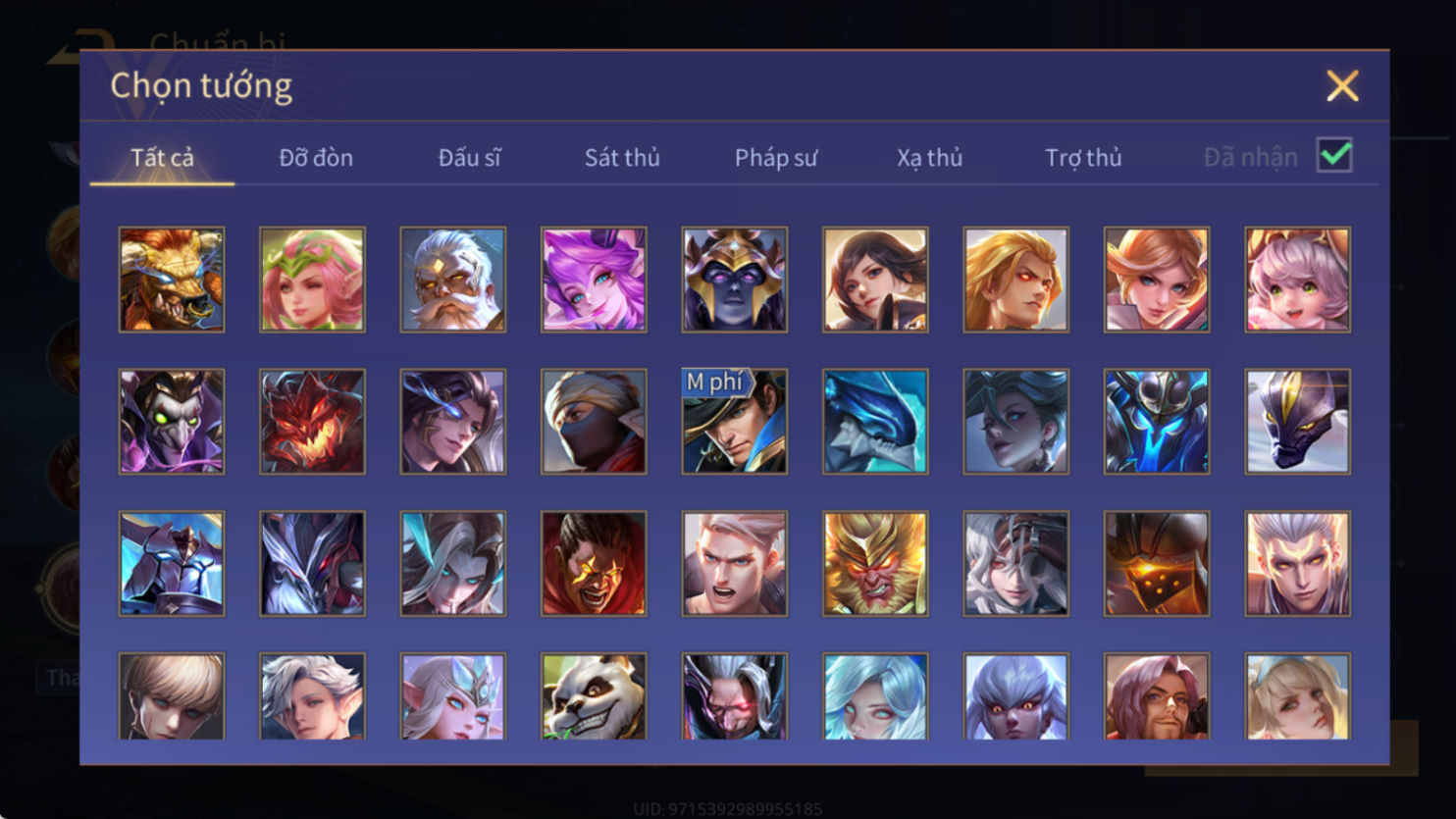Viewport: 1456px width, 819px height.
Task: Select the golden horned beast hero portrait
Action: 172,280
